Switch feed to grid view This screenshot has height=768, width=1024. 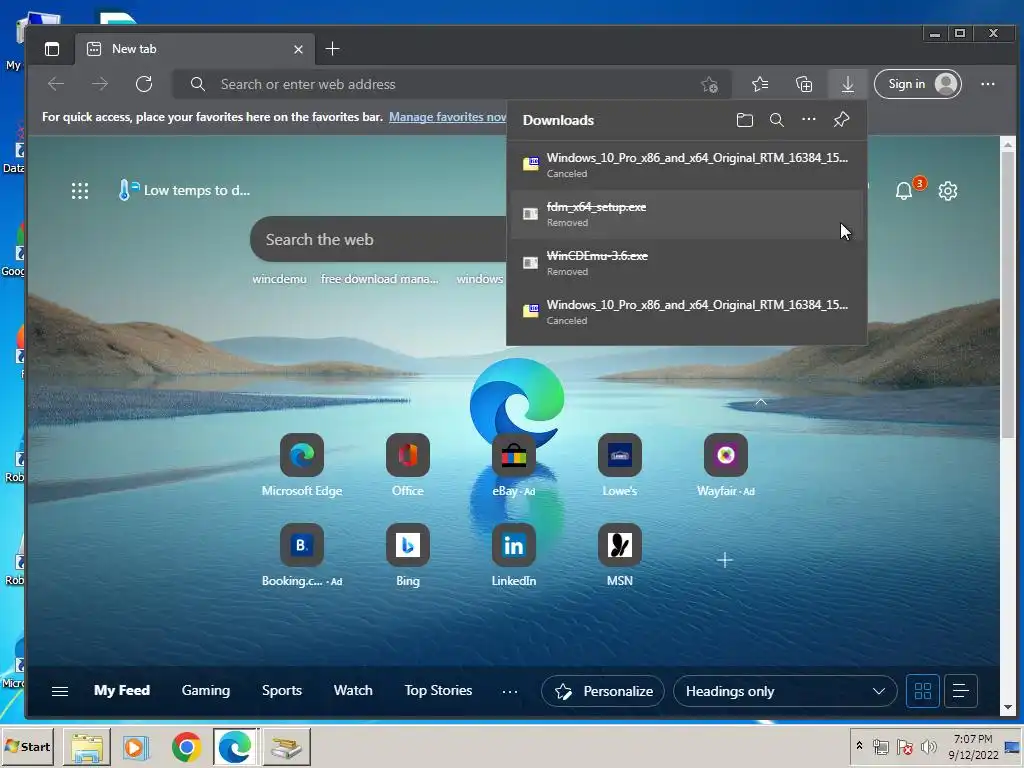point(923,691)
